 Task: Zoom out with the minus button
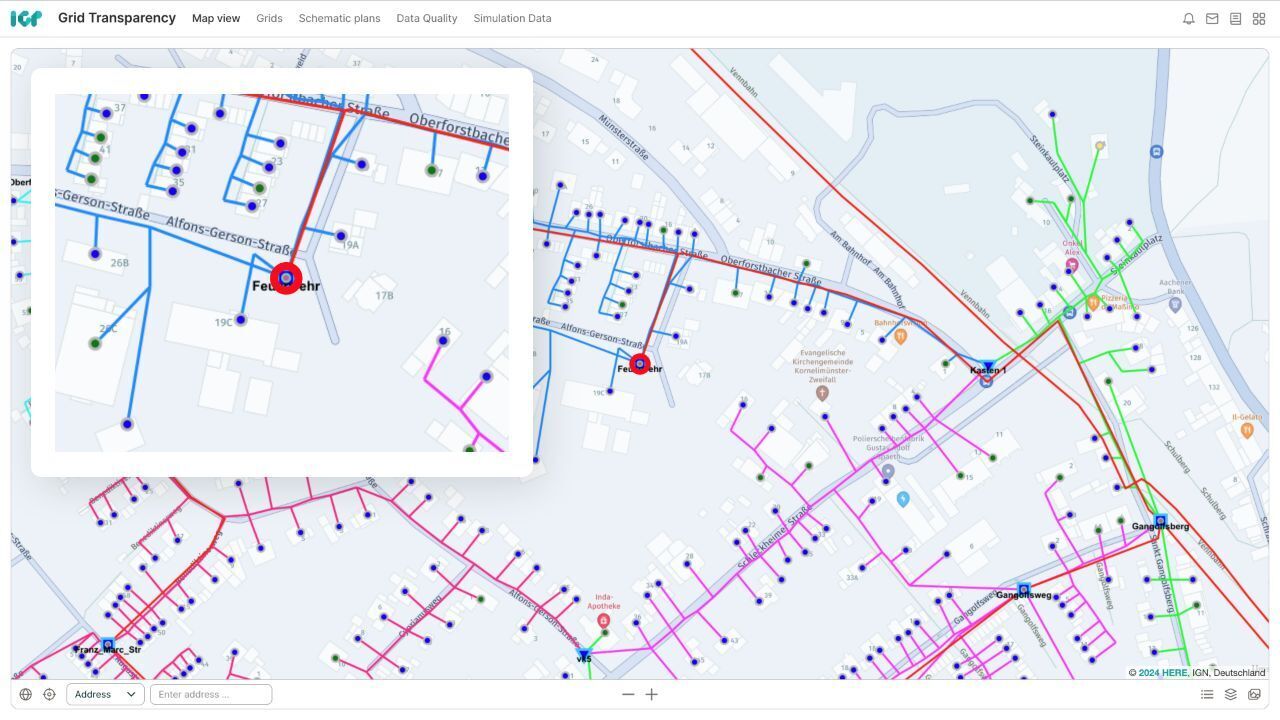(628, 694)
